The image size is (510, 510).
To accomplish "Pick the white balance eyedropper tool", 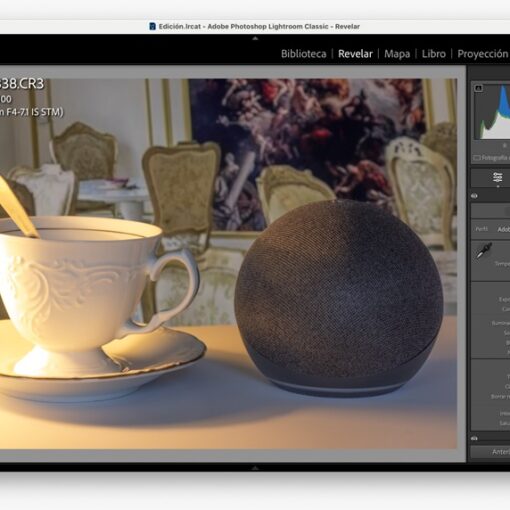I will [484, 251].
